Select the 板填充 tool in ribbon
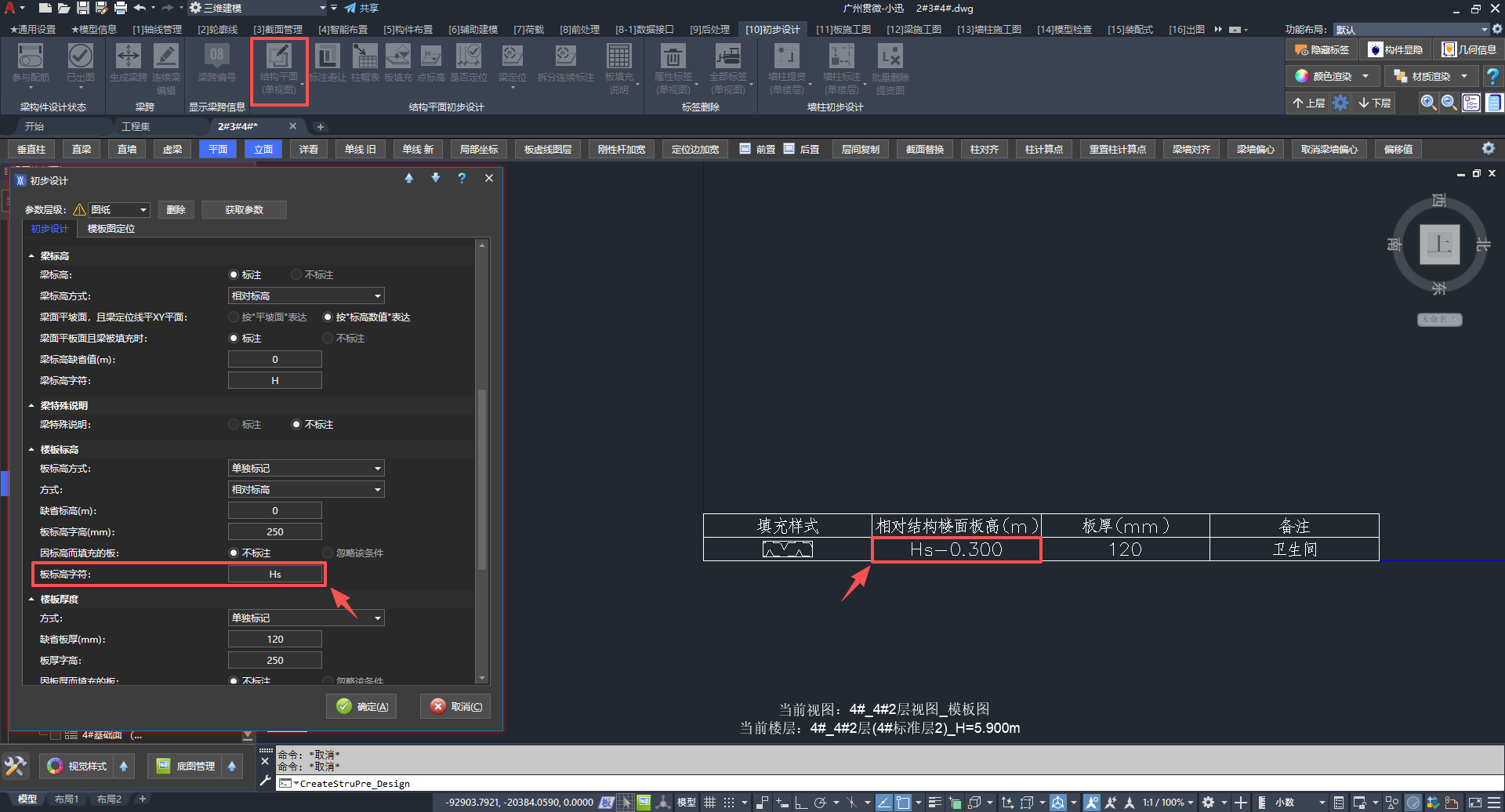The width and height of the screenshot is (1505, 812). click(x=398, y=63)
